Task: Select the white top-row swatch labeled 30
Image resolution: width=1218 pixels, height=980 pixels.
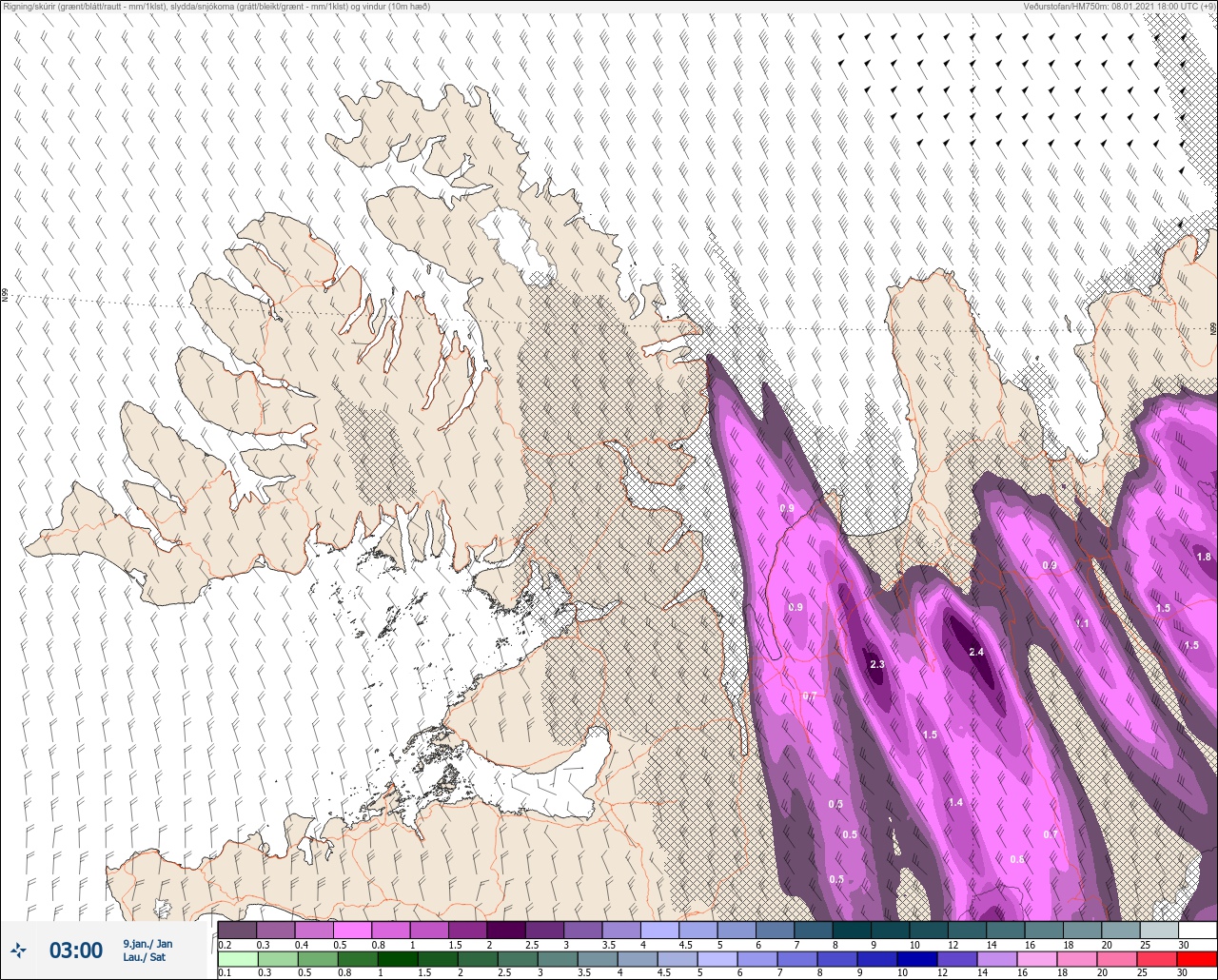Action: (x=1197, y=930)
